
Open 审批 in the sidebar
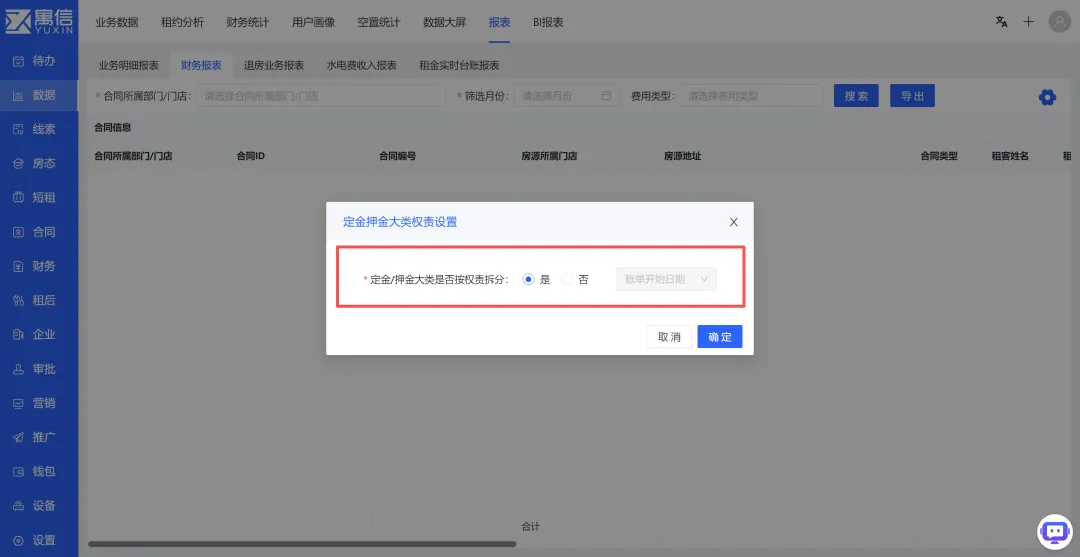39,369
